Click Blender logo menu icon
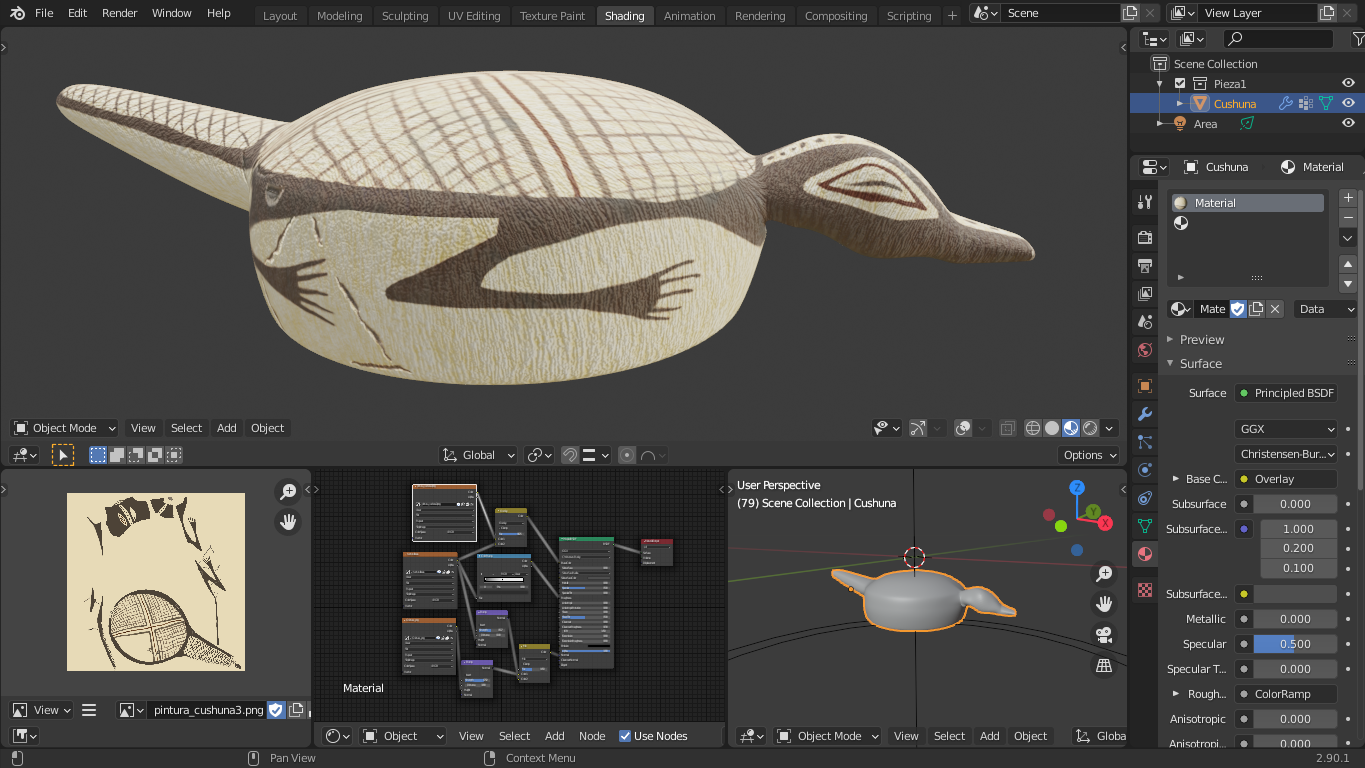1365x768 pixels. [x=18, y=13]
